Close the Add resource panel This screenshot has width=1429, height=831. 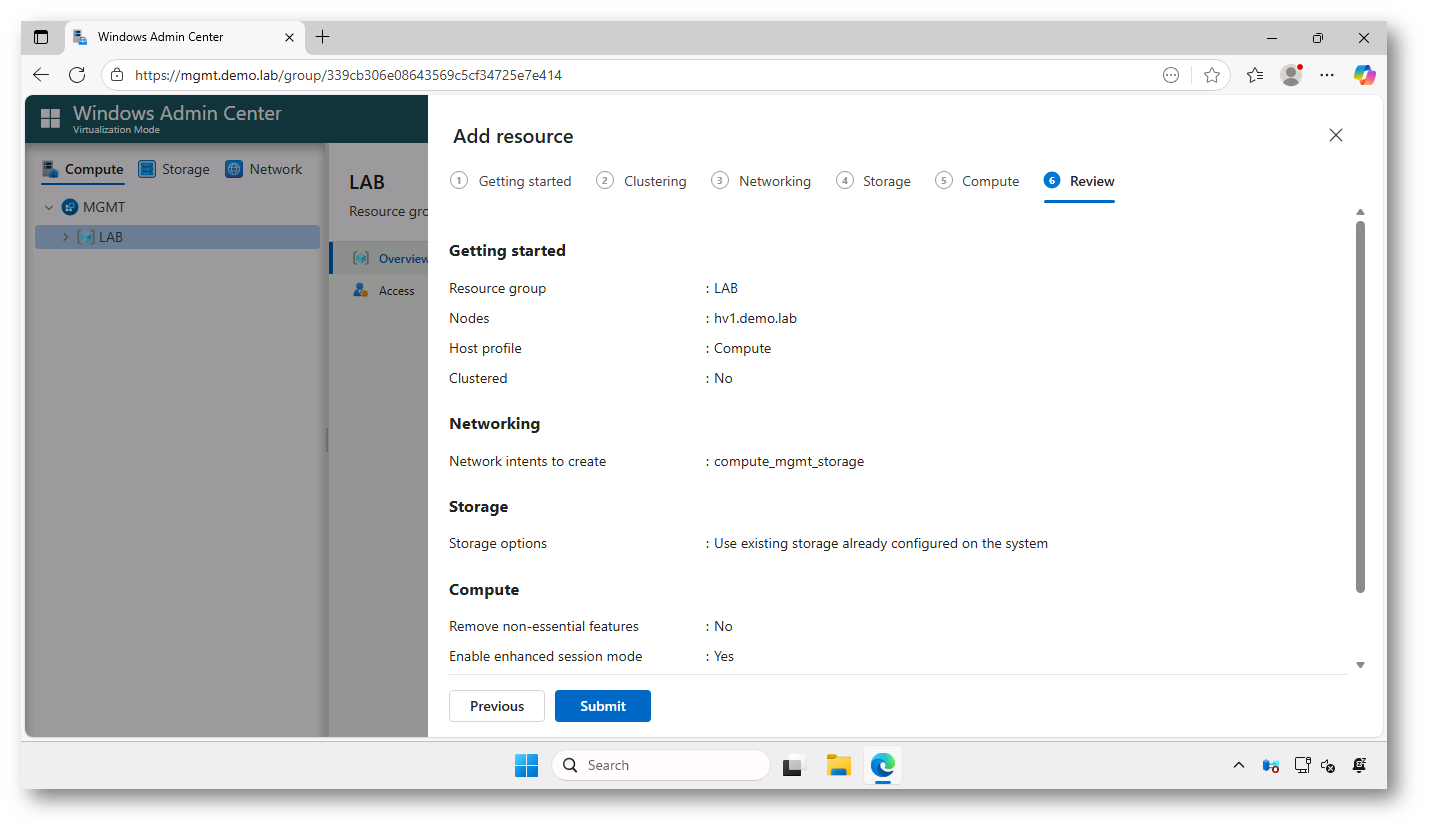click(1335, 135)
